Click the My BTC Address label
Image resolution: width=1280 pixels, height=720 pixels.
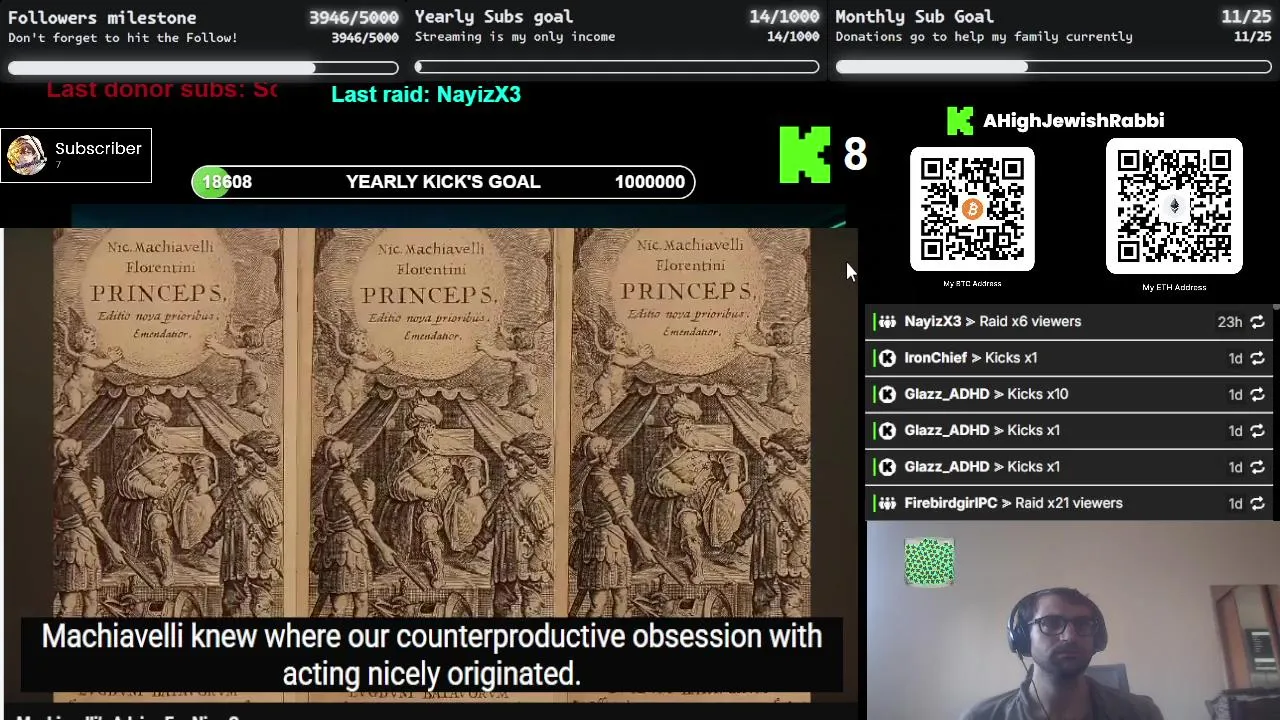tap(972, 284)
